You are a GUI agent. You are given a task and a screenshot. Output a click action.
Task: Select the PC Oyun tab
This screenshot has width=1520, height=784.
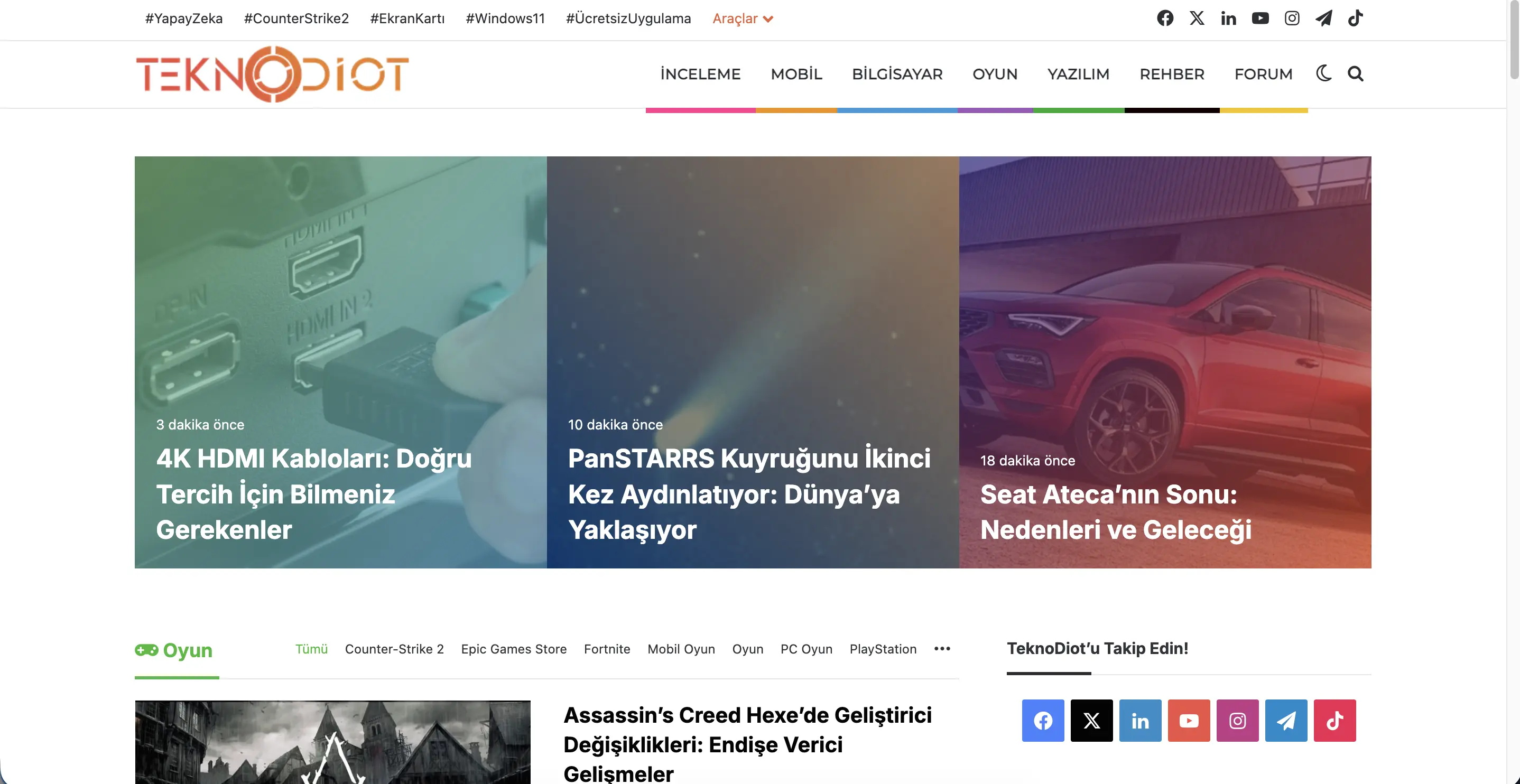click(806, 649)
